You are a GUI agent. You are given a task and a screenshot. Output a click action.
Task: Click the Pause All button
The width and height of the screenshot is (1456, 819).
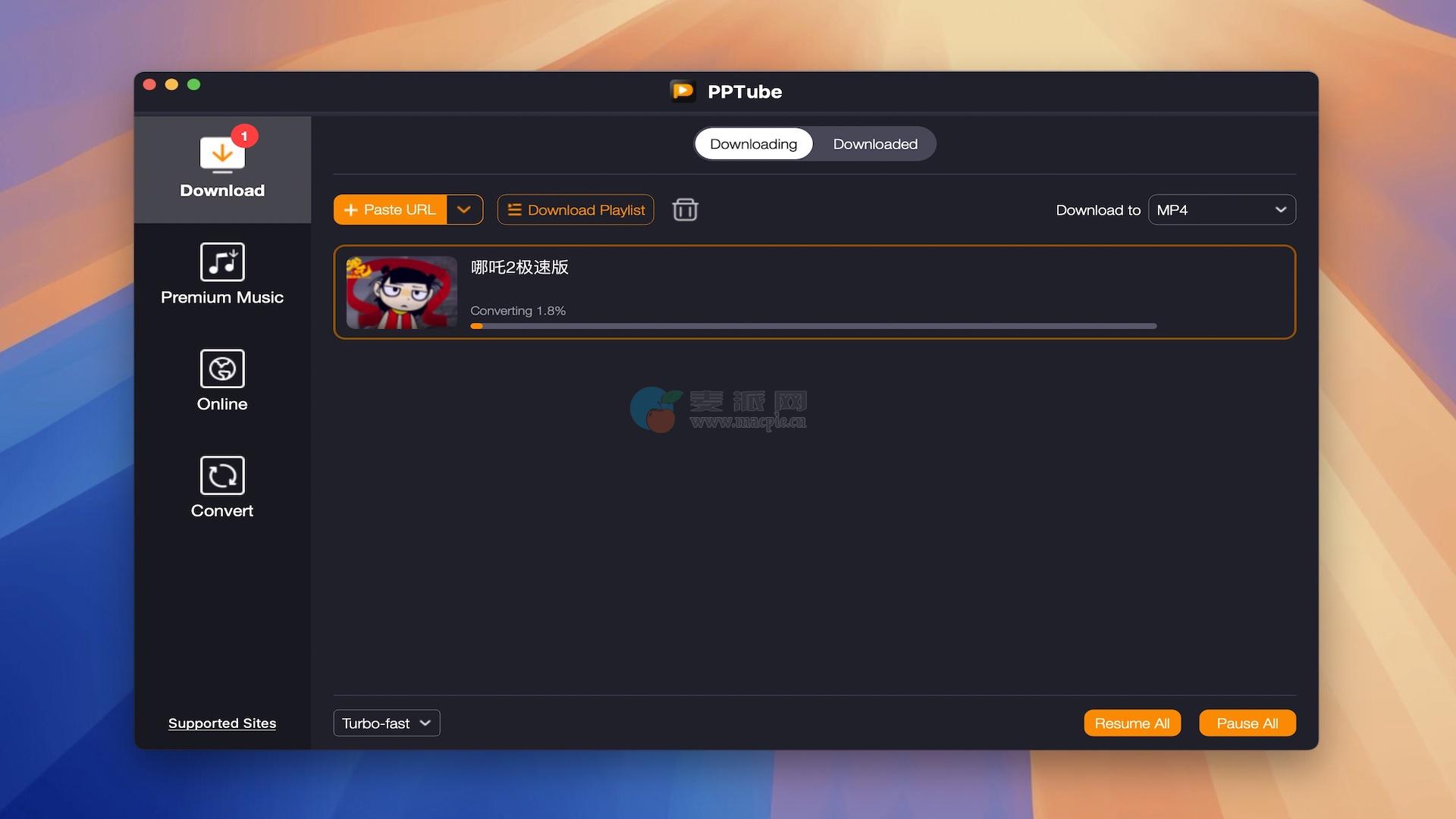(1247, 723)
